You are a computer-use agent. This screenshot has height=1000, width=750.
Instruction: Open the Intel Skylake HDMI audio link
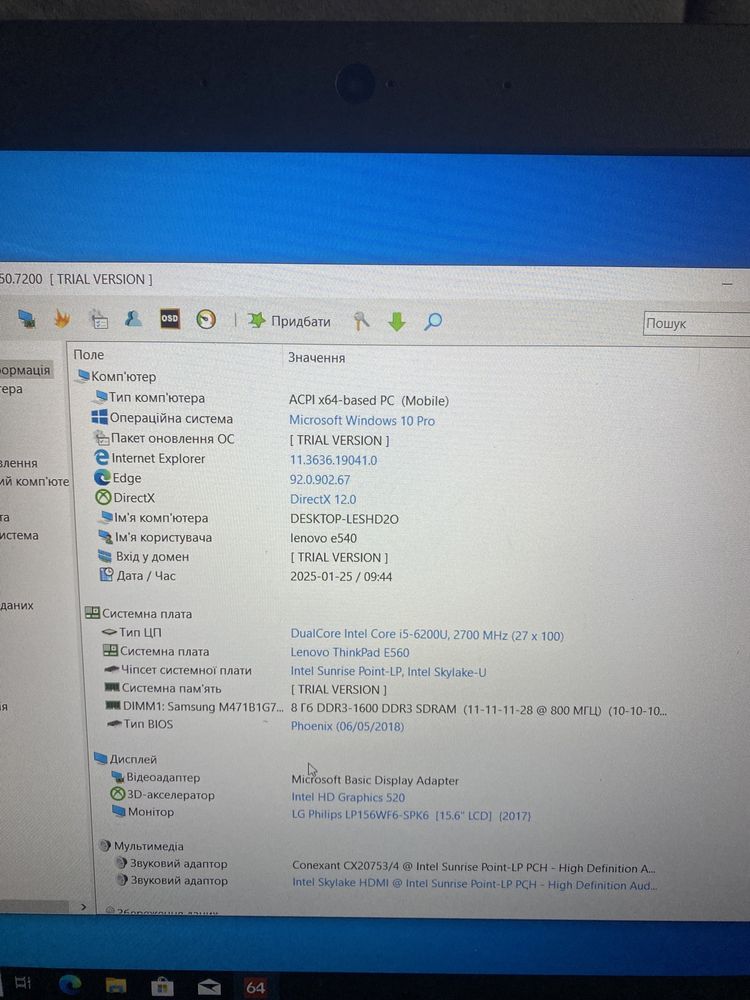(475, 885)
